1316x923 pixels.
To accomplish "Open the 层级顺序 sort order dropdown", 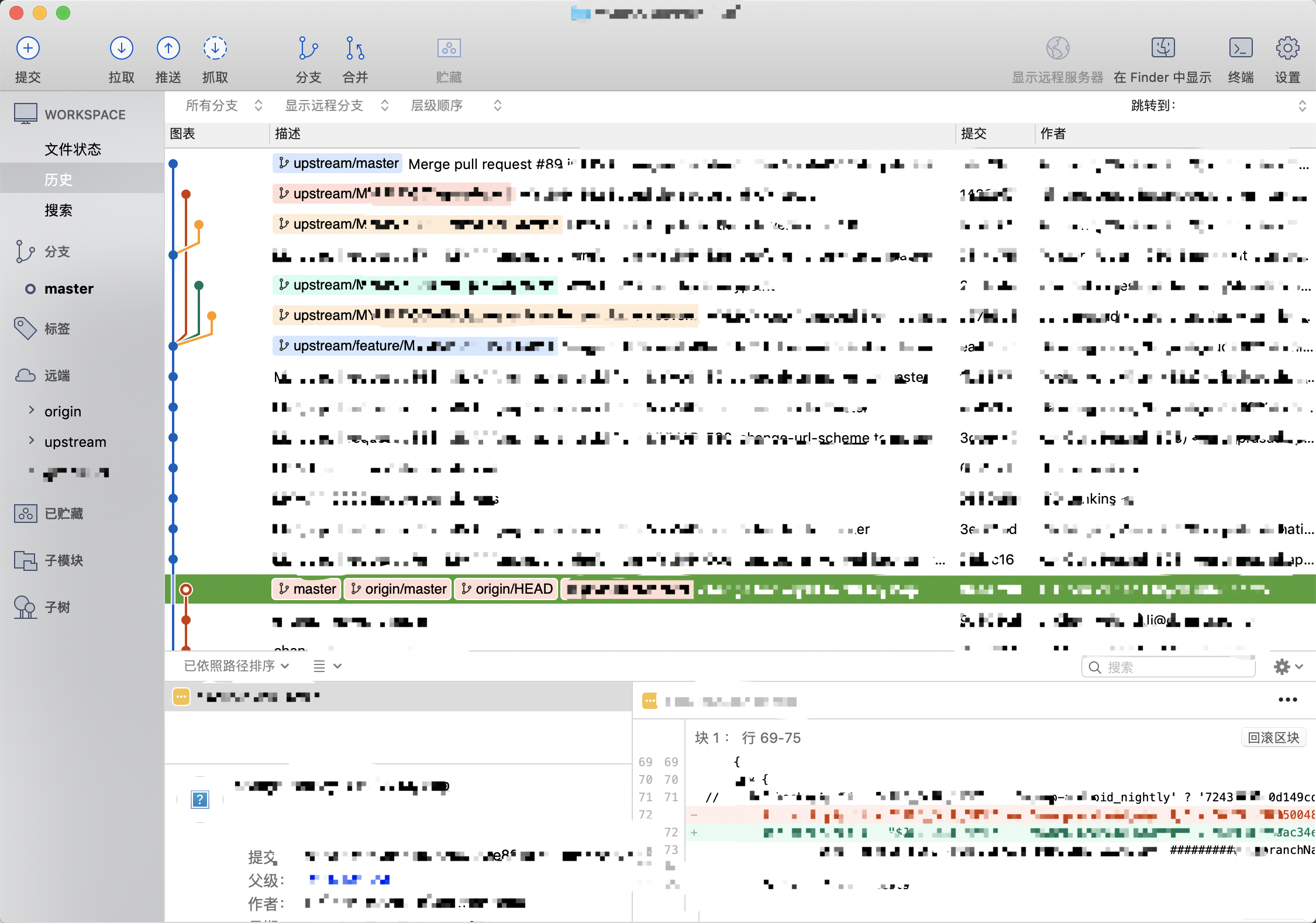I will 455,105.
